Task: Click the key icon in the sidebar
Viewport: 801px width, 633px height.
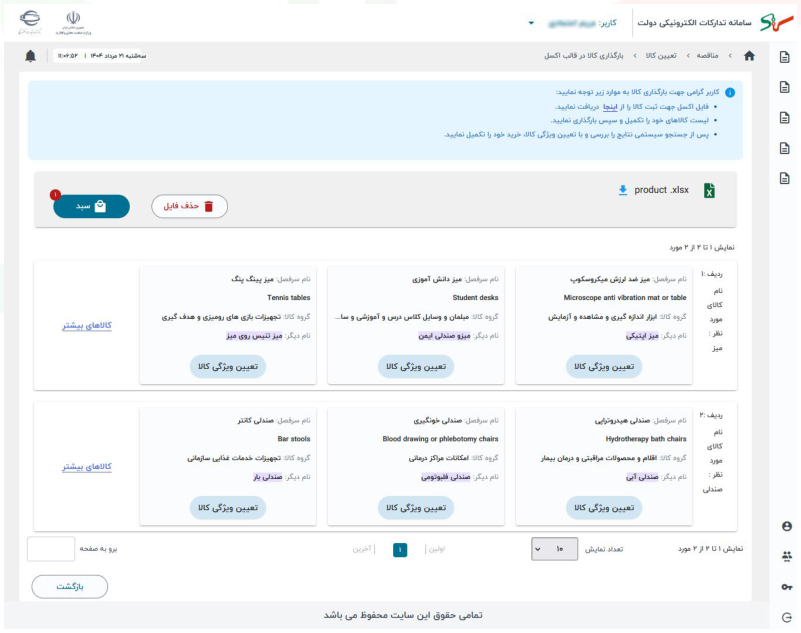Action: coord(787,587)
